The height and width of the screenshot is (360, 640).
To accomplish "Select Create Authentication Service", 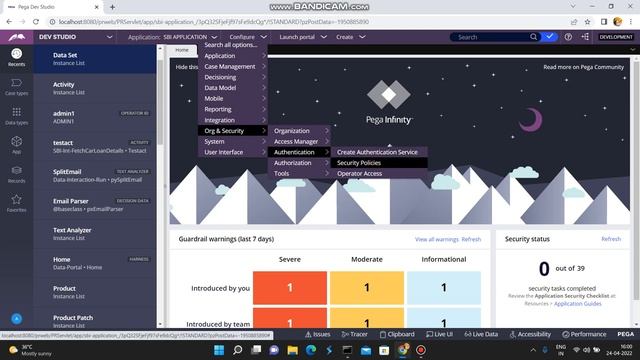I will tap(379, 152).
